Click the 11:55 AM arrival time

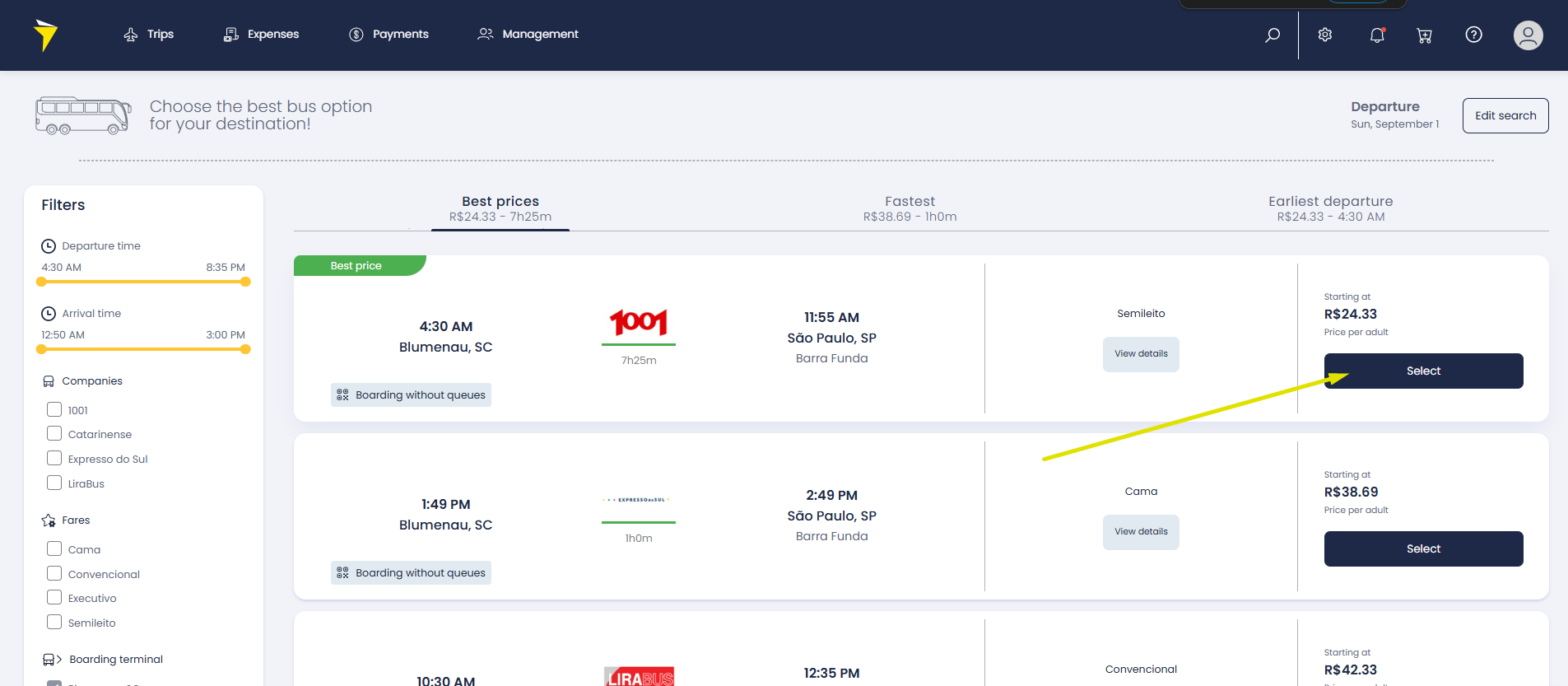pos(831,318)
